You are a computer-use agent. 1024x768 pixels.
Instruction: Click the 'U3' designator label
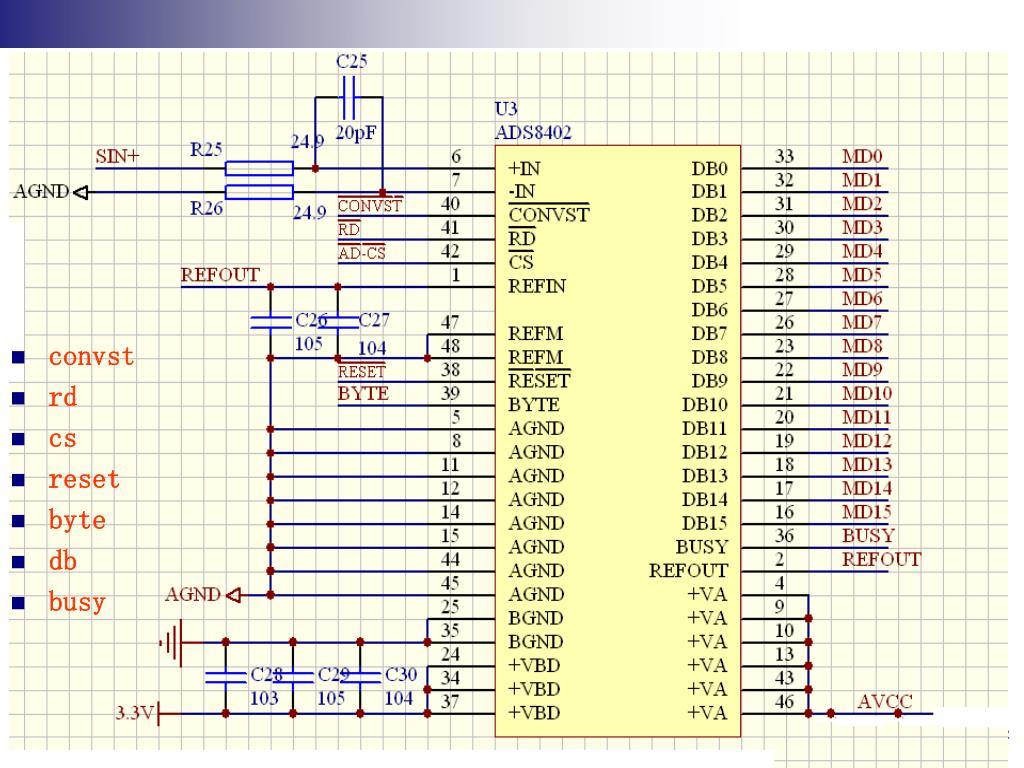[x=506, y=108]
